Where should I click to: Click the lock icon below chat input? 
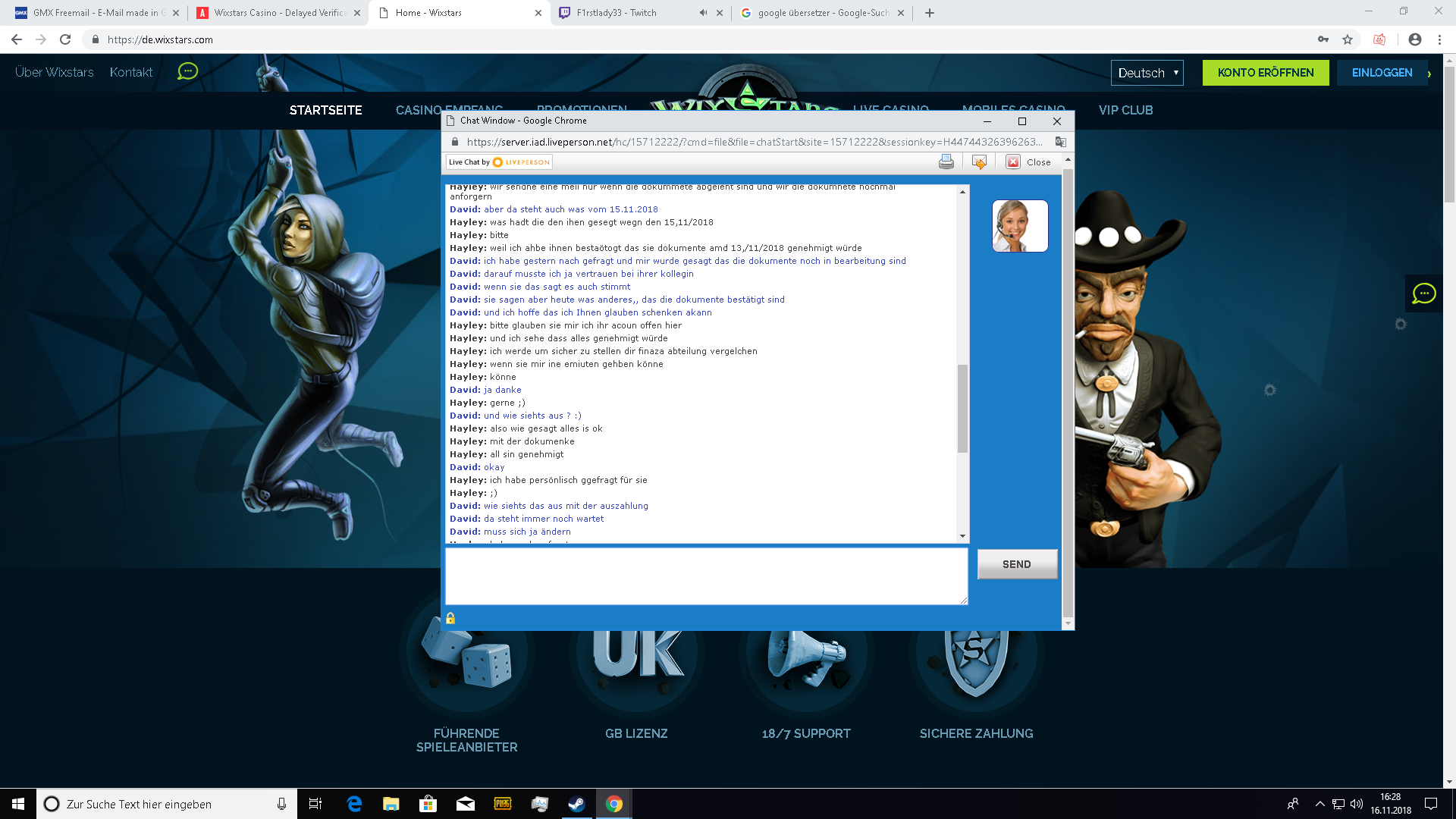point(450,618)
